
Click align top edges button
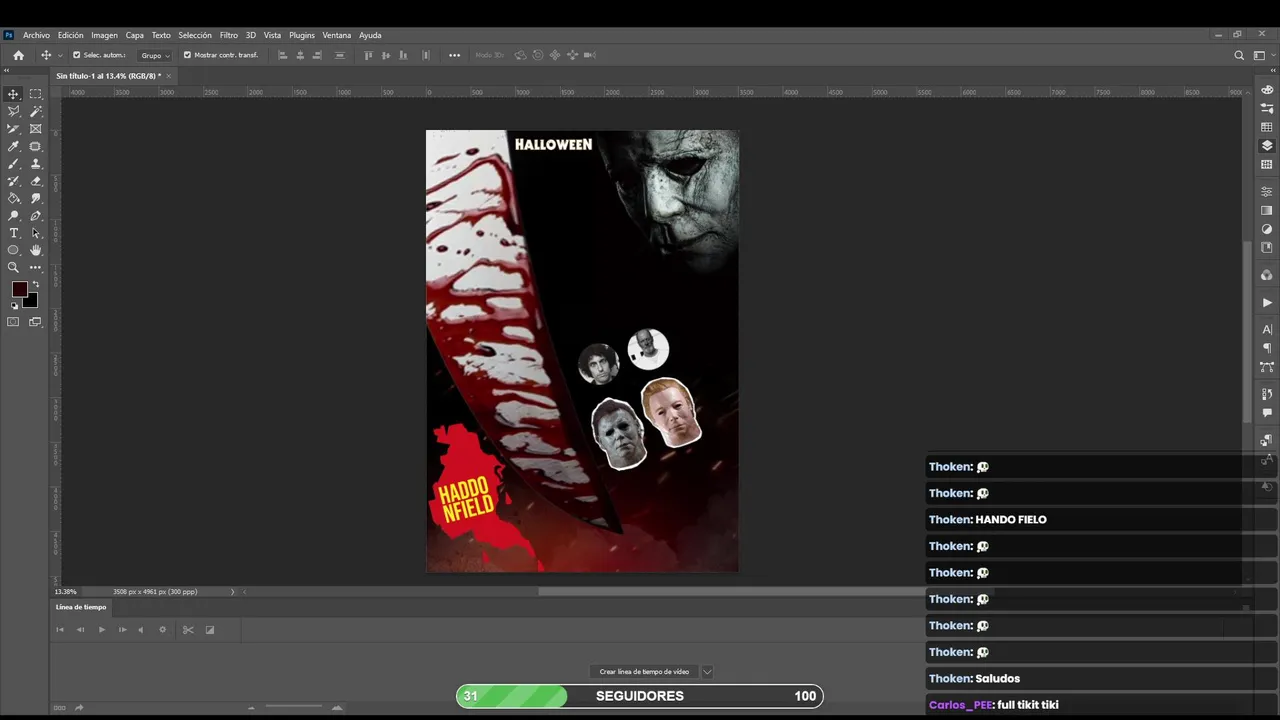pyautogui.click(x=368, y=55)
